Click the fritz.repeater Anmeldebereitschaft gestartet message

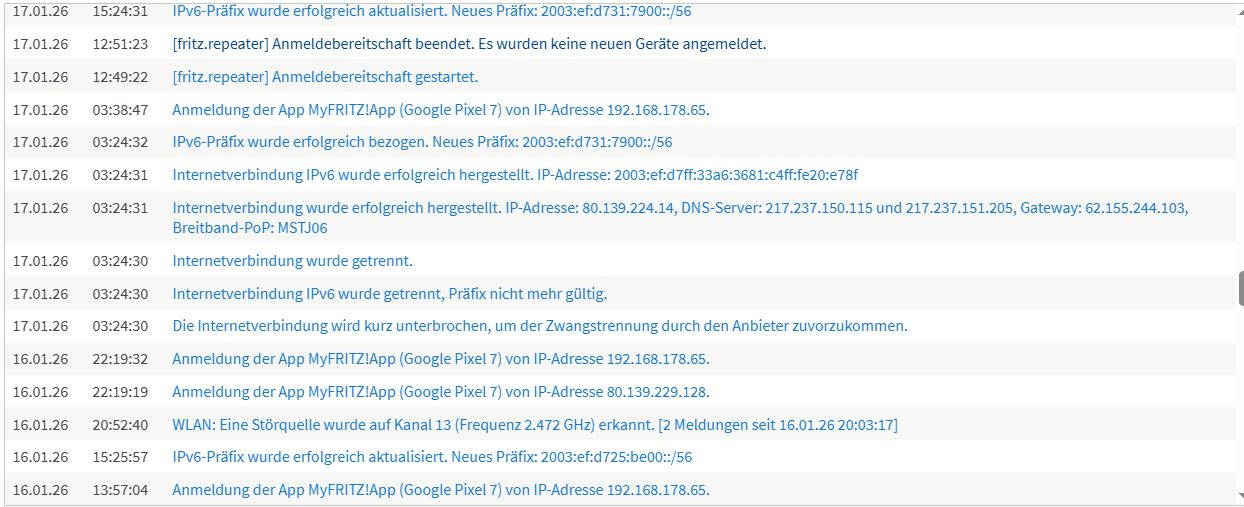325,77
